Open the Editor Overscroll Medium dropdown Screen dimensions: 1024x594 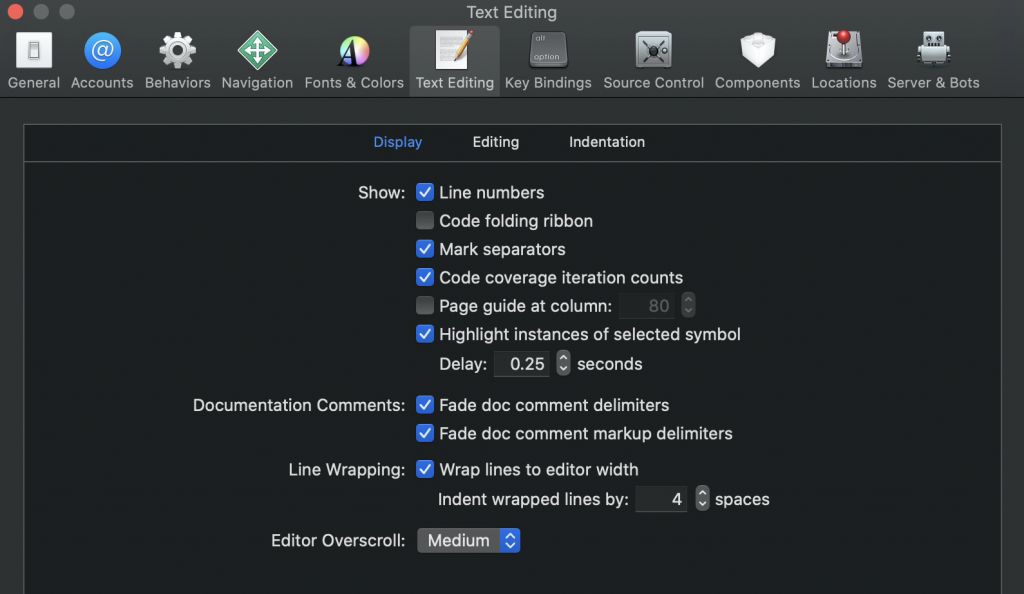point(469,540)
